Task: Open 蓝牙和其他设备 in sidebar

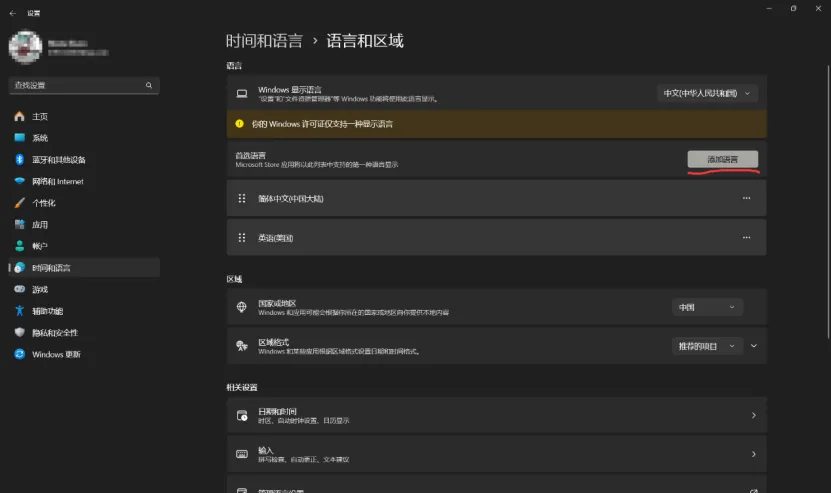Action: (84, 160)
